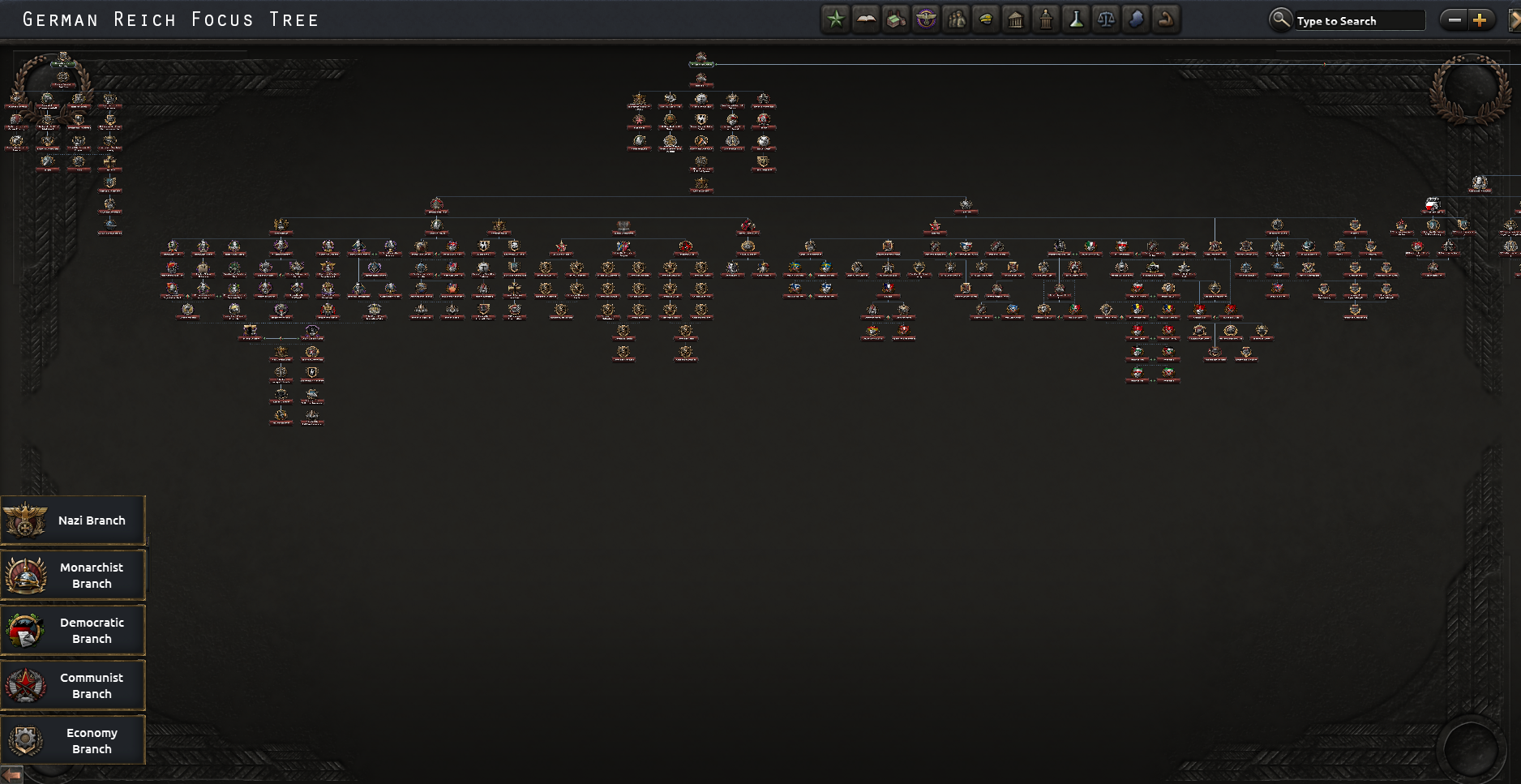
Task: Toggle the speaker podium filter icon
Action: (1046, 19)
